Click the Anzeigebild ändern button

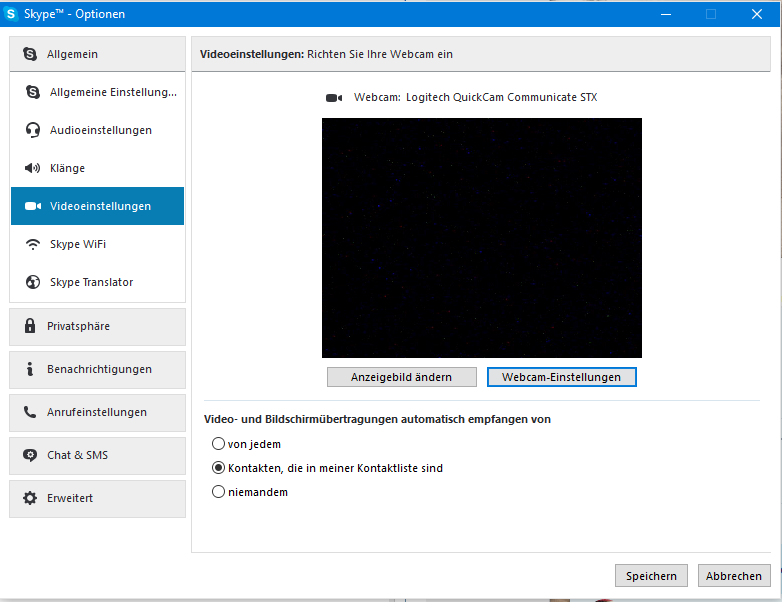click(x=401, y=377)
